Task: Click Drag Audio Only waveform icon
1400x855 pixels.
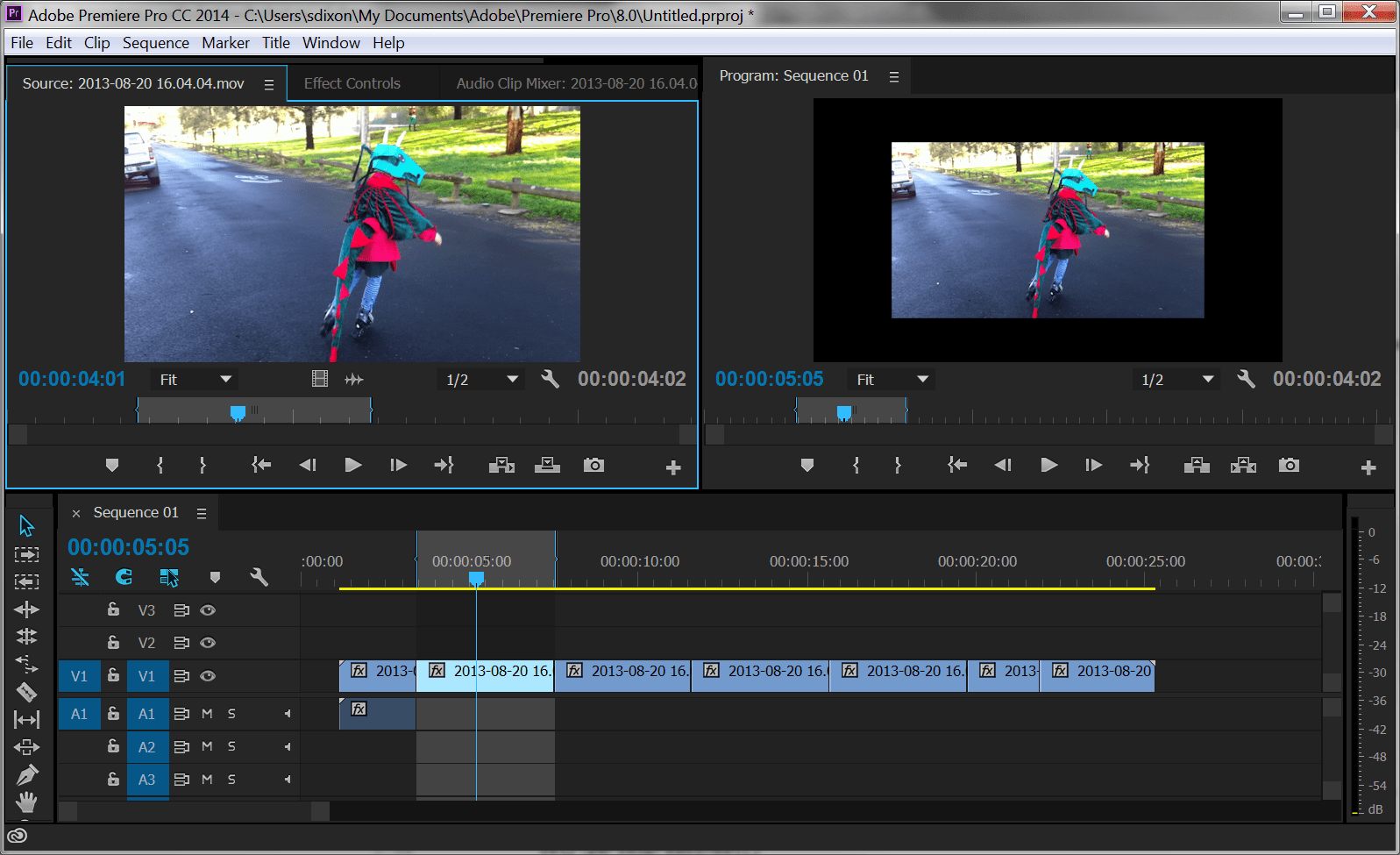Action: [354, 379]
